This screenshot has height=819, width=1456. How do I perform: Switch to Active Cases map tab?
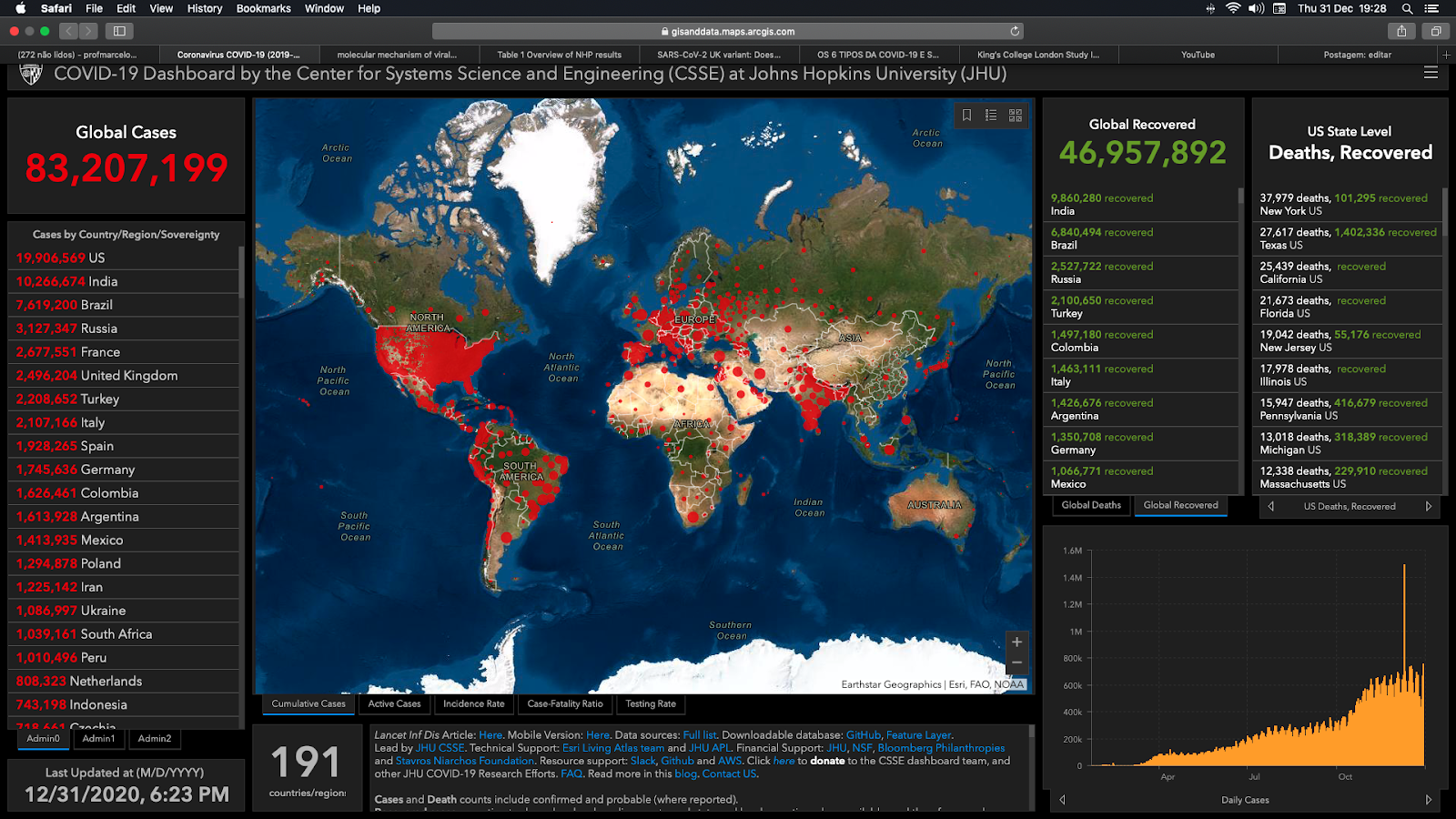coord(394,703)
